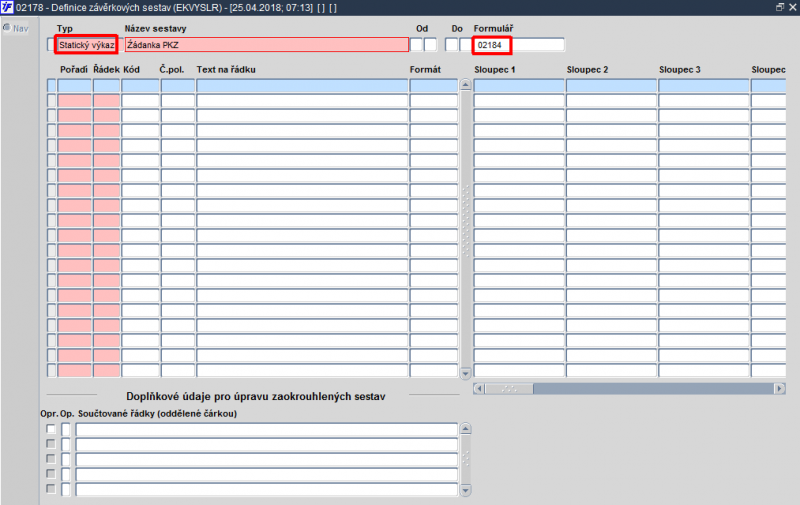
Task: Click the restore window icon
Action: pos(779,7)
